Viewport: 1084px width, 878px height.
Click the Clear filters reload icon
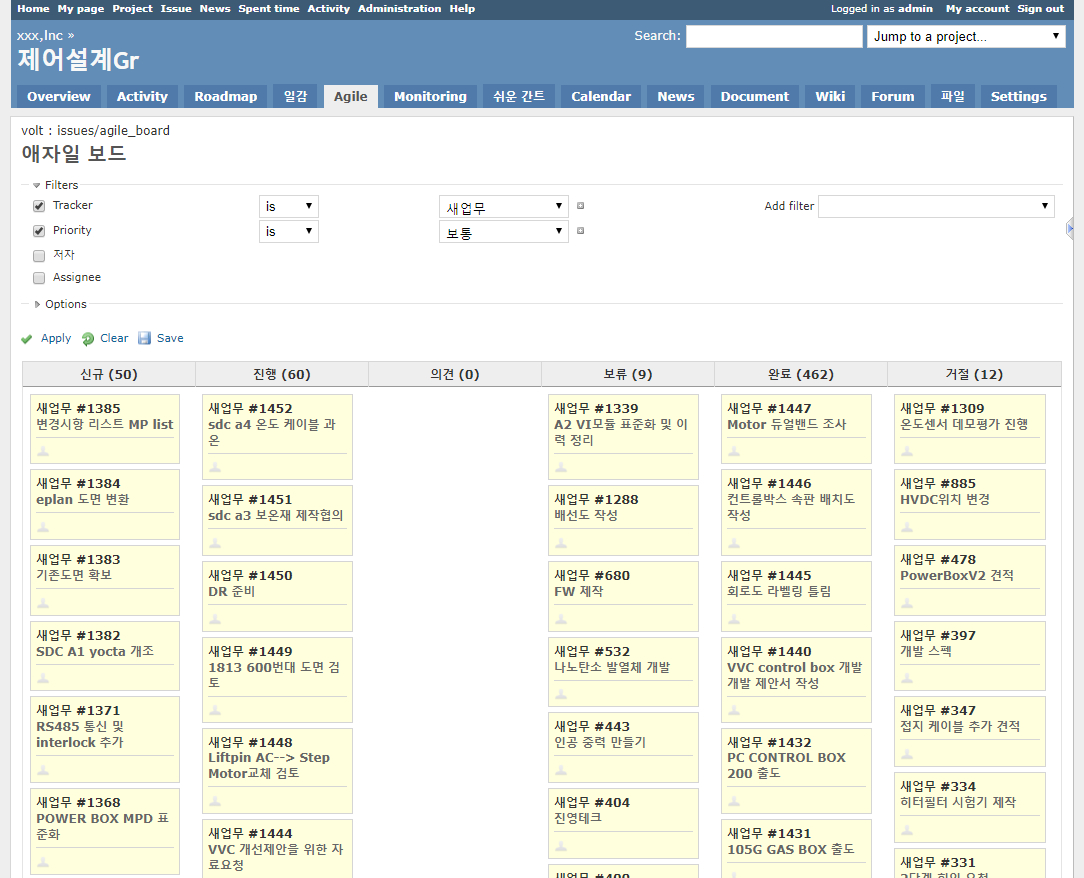88,339
